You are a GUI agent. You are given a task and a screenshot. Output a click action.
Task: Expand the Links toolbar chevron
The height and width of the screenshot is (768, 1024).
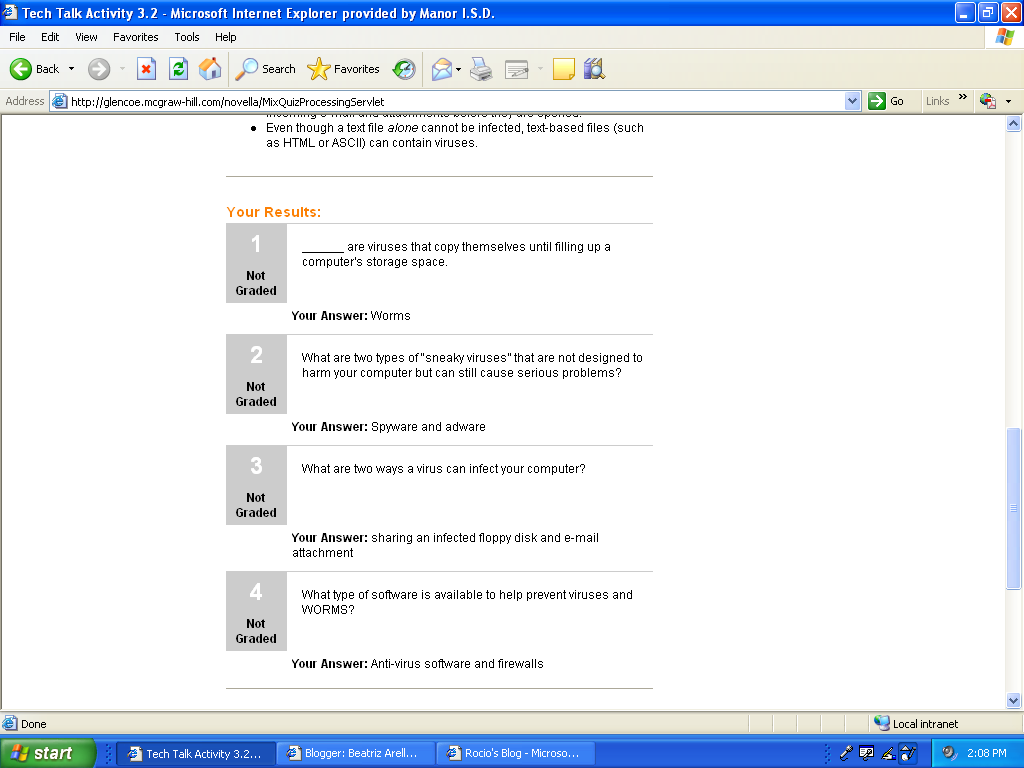tap(963, 97)
